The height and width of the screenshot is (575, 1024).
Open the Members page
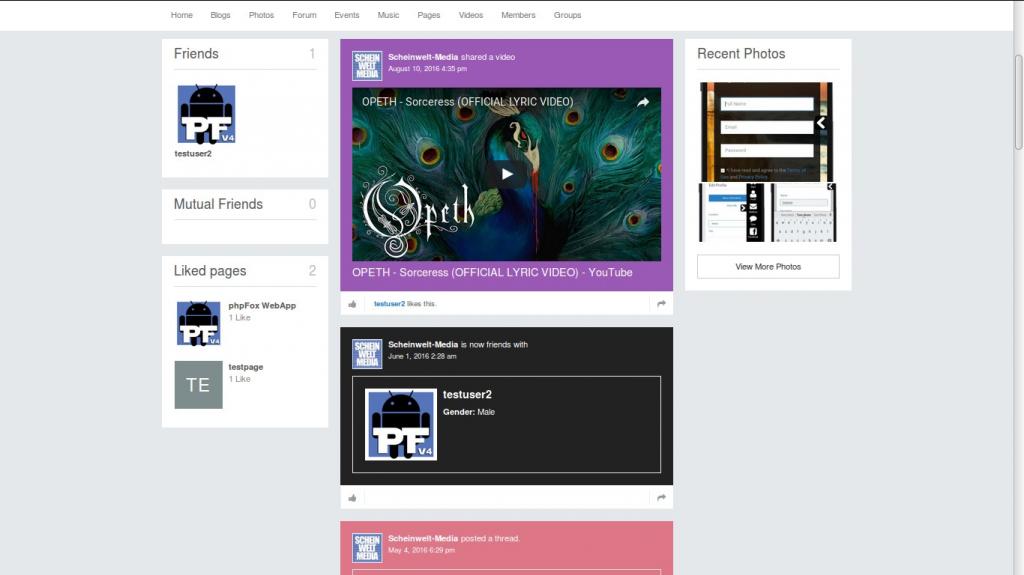tap(518, 15)
